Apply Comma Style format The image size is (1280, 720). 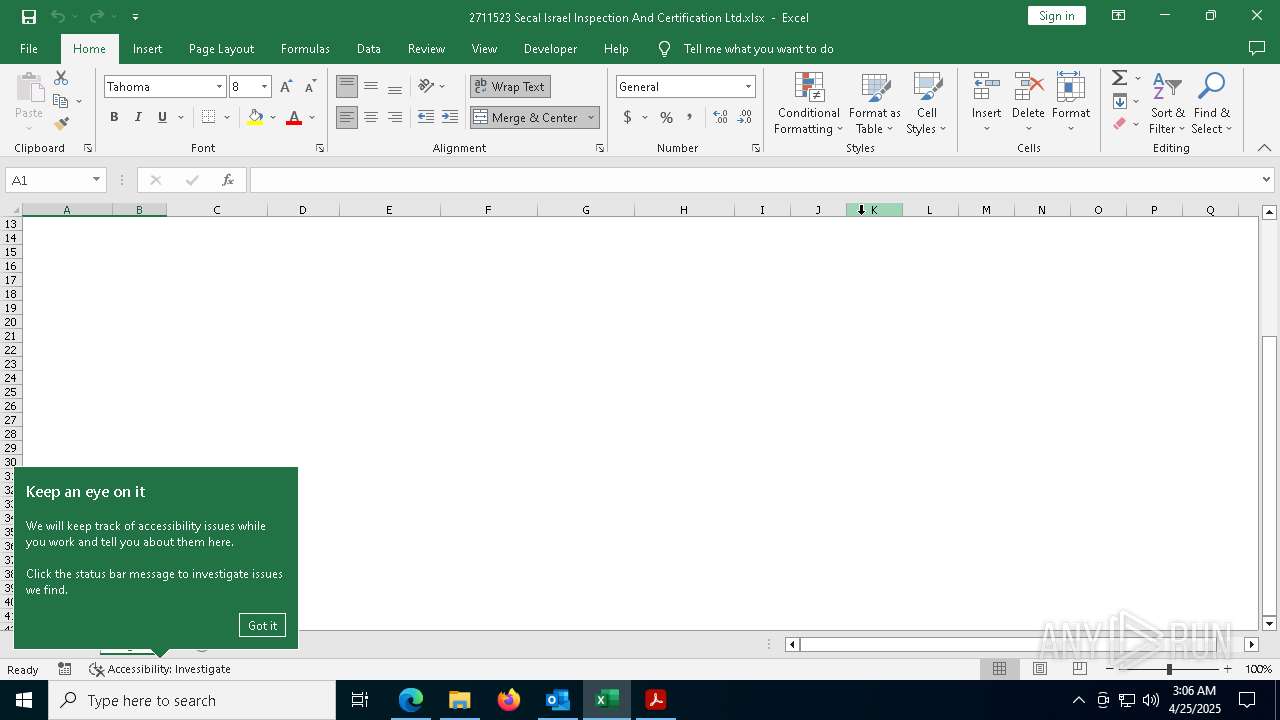point(690,117)
